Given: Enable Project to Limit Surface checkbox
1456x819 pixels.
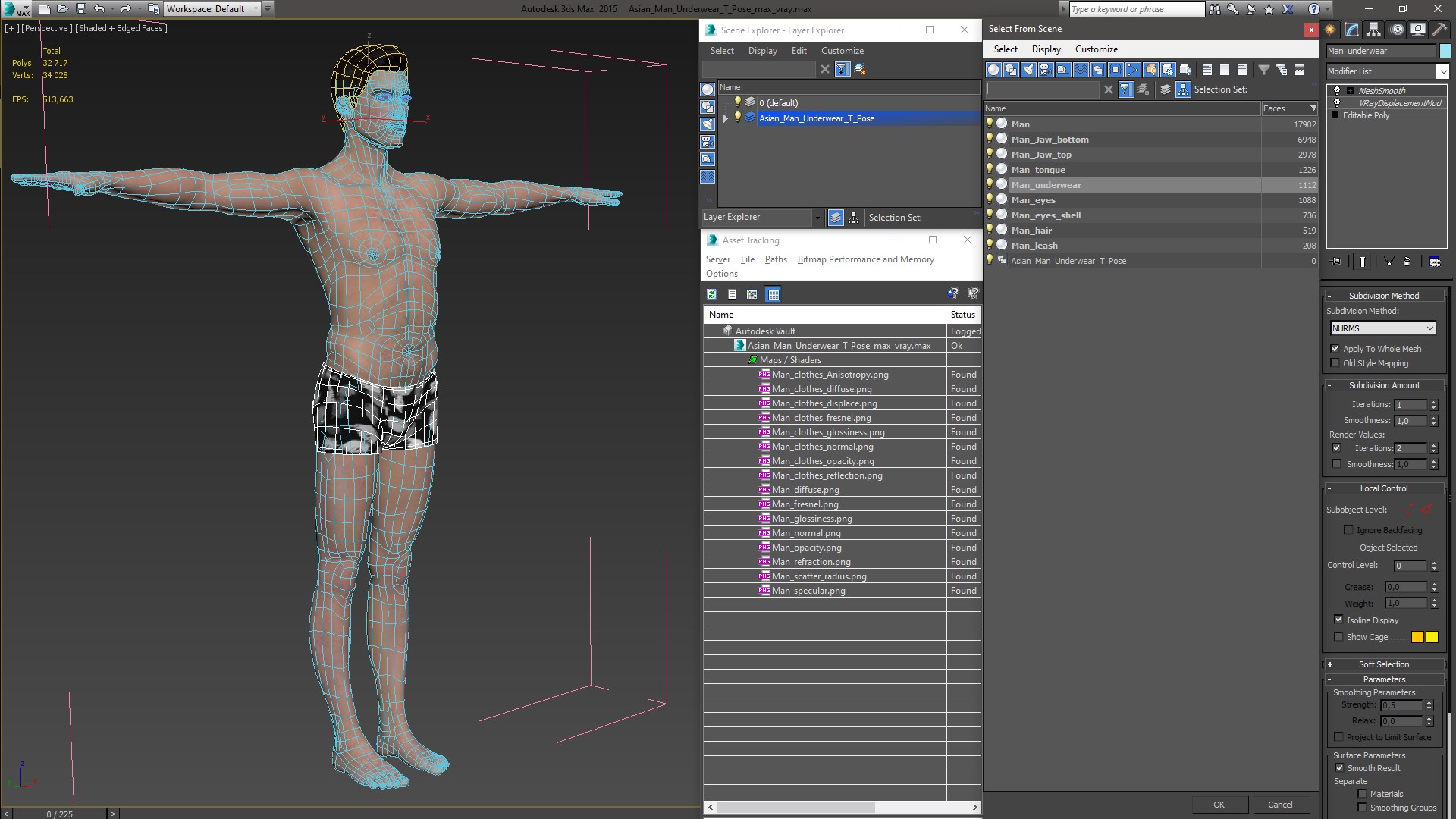Looking at the screenshot, I should tap(1338, 737).
